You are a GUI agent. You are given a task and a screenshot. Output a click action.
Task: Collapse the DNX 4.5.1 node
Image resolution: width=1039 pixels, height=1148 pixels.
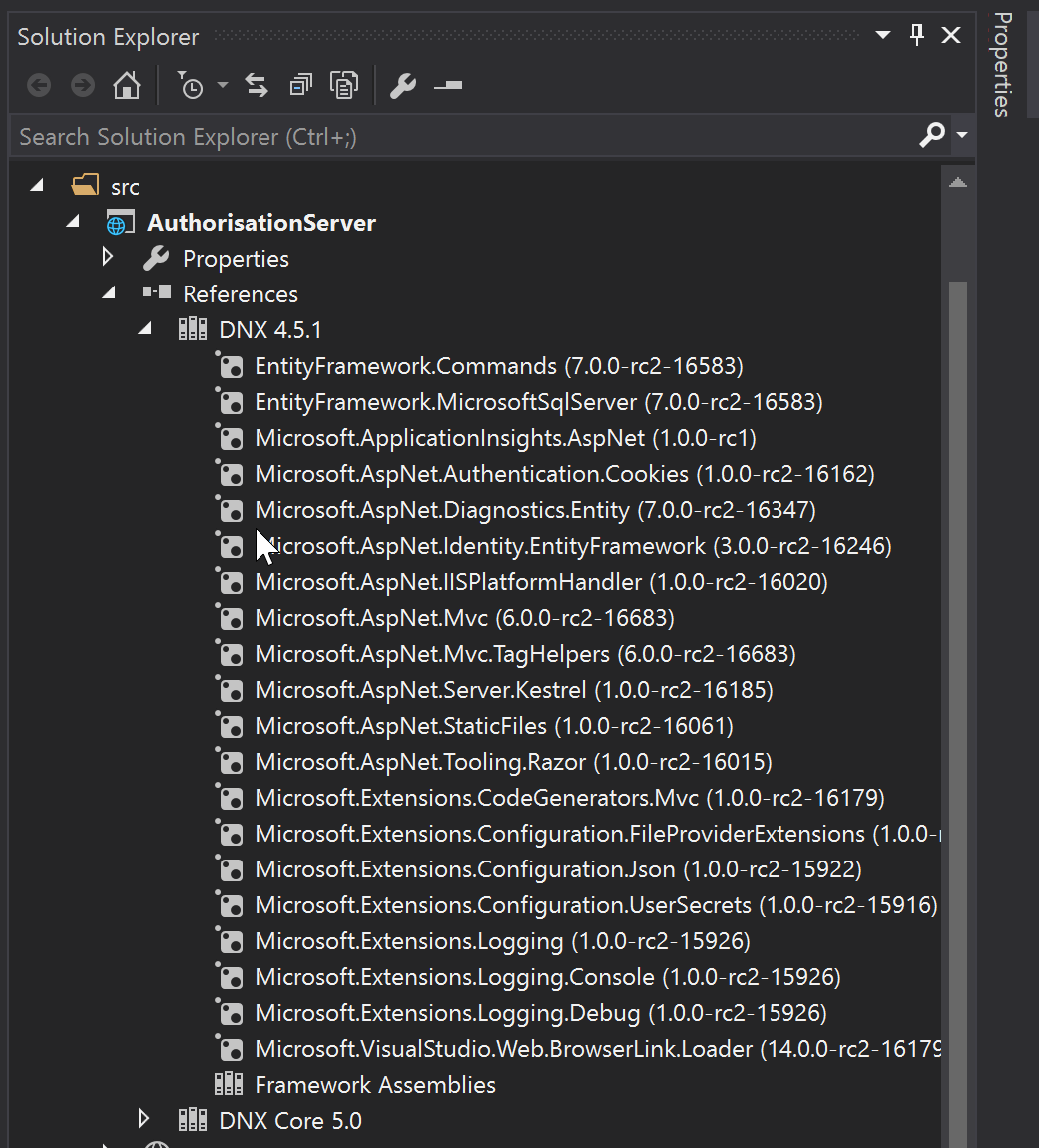(145, 328)
